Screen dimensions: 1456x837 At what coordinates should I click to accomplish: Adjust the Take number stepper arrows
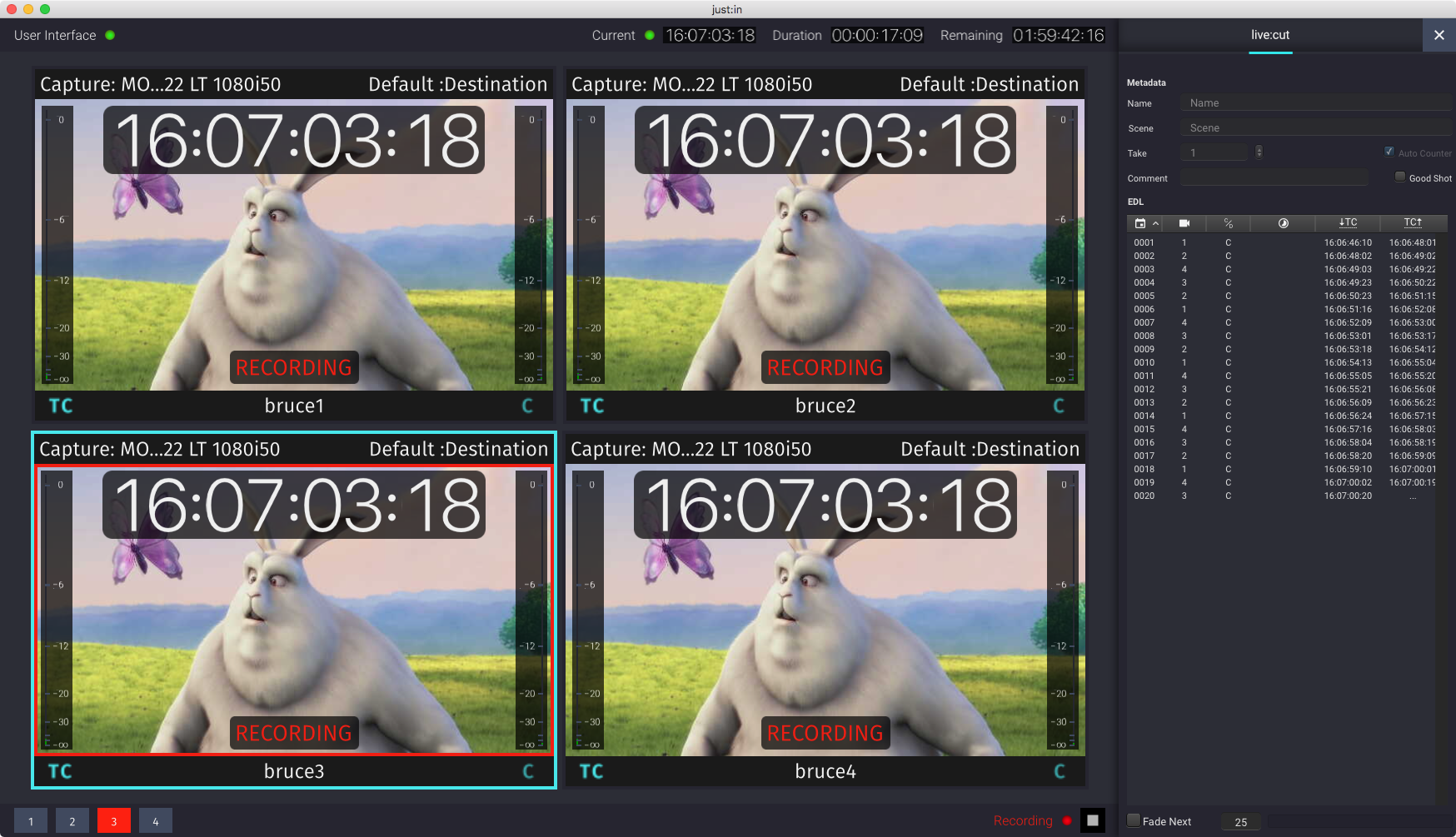click(x=1259, y=152)
